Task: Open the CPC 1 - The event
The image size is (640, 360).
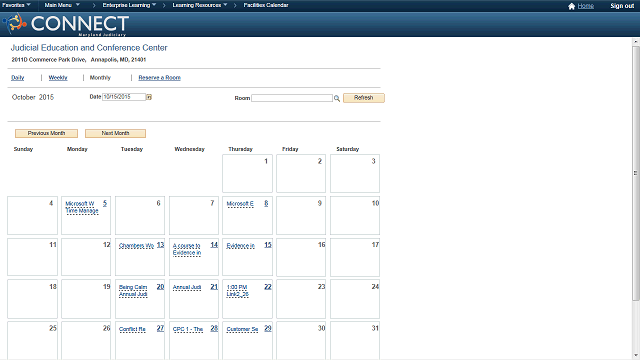Action: (x=188, y=329)
